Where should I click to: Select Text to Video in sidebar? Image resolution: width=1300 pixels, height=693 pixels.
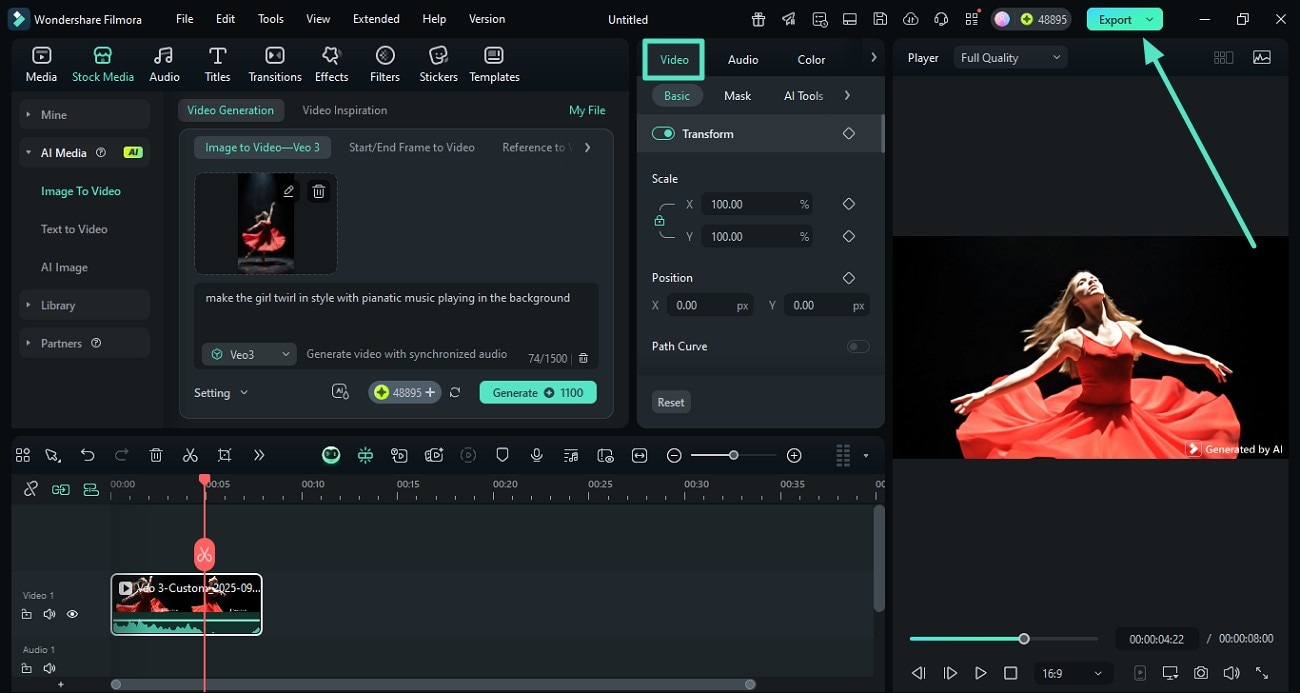click(x=74, y=229)
